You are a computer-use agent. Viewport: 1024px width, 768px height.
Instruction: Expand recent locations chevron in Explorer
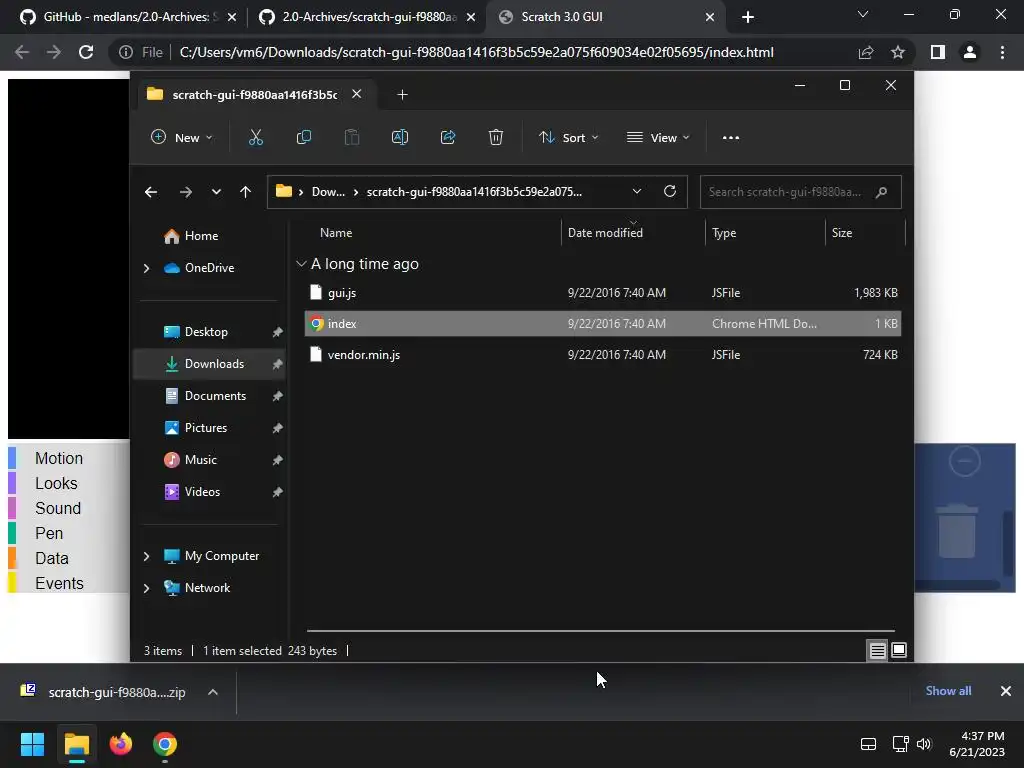216,192
